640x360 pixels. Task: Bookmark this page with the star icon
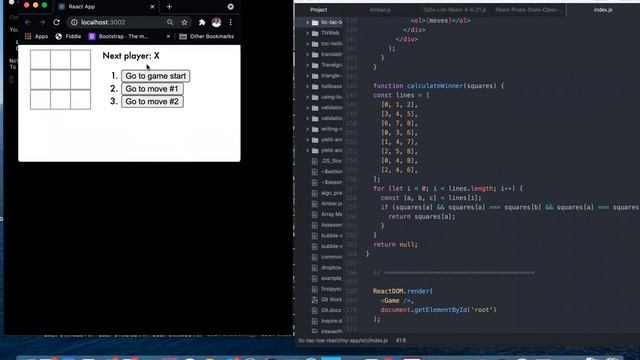click(x=184, y=22)
